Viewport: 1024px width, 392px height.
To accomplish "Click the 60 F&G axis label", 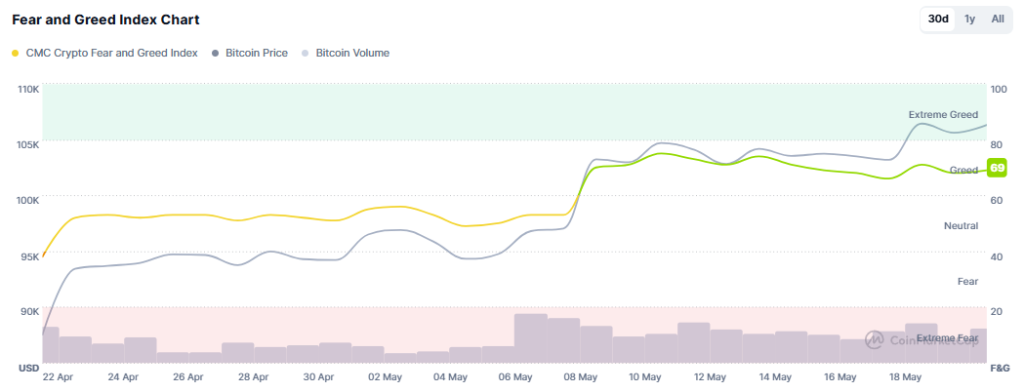I will coord(996,200).
